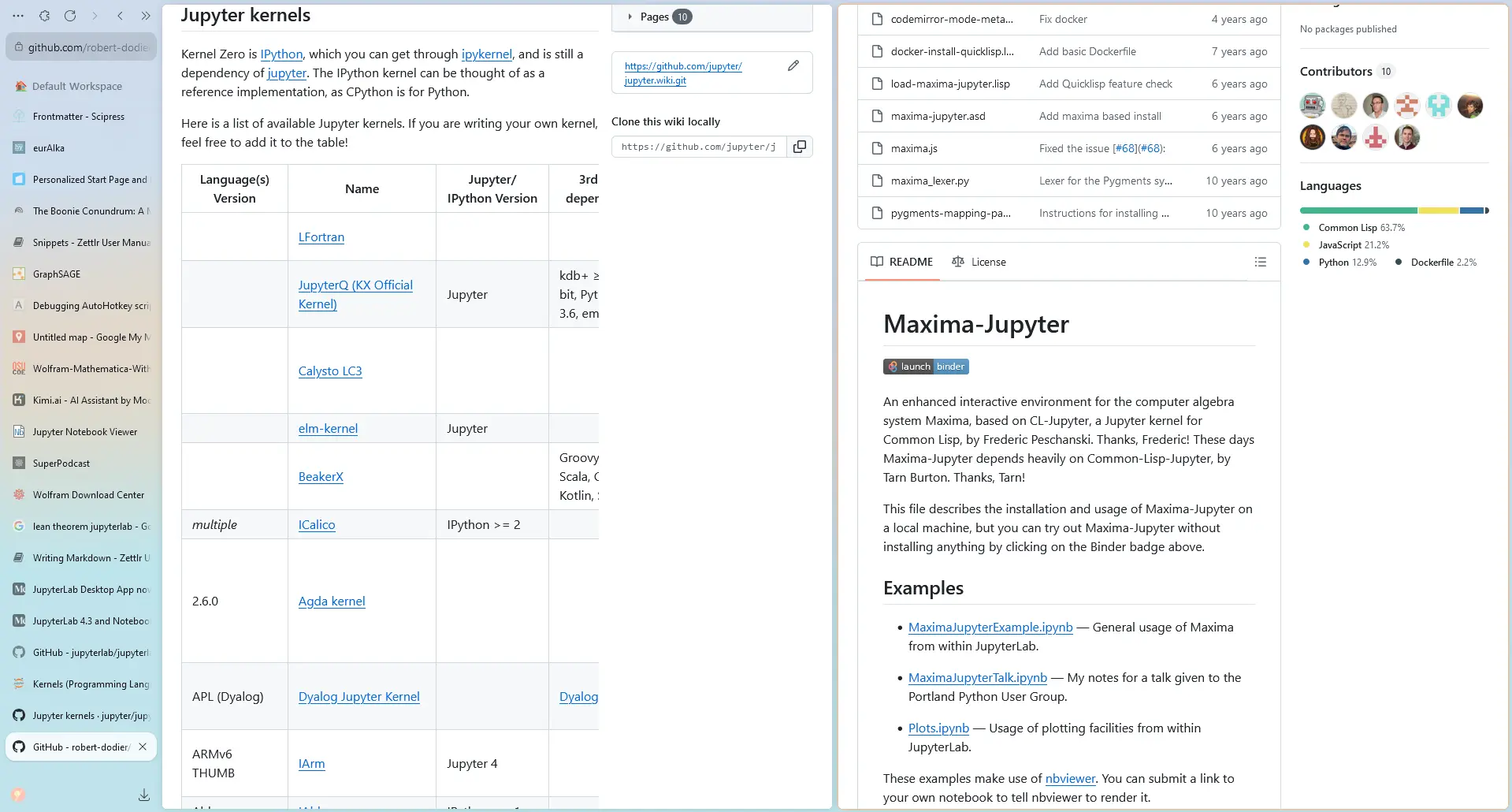
Task: Click file icon beside maxima.js
Action: (x=877, y=148)
